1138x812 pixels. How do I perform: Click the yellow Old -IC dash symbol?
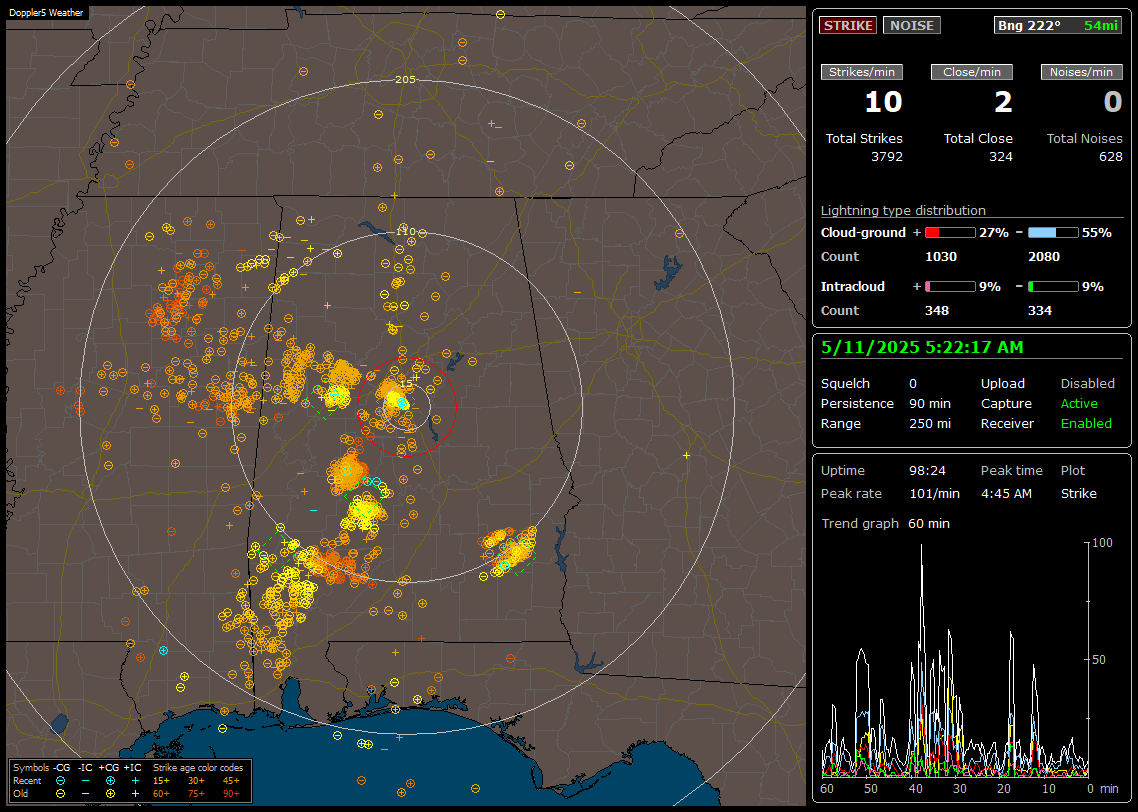(x=86, y=794)
